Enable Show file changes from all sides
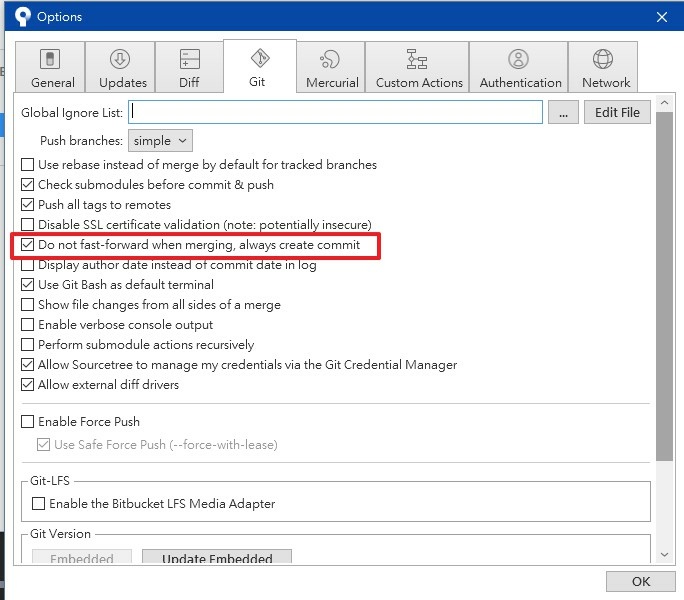The width and height of the screenshot is (684, 600). pyautogui.click(x=27, y=305)
